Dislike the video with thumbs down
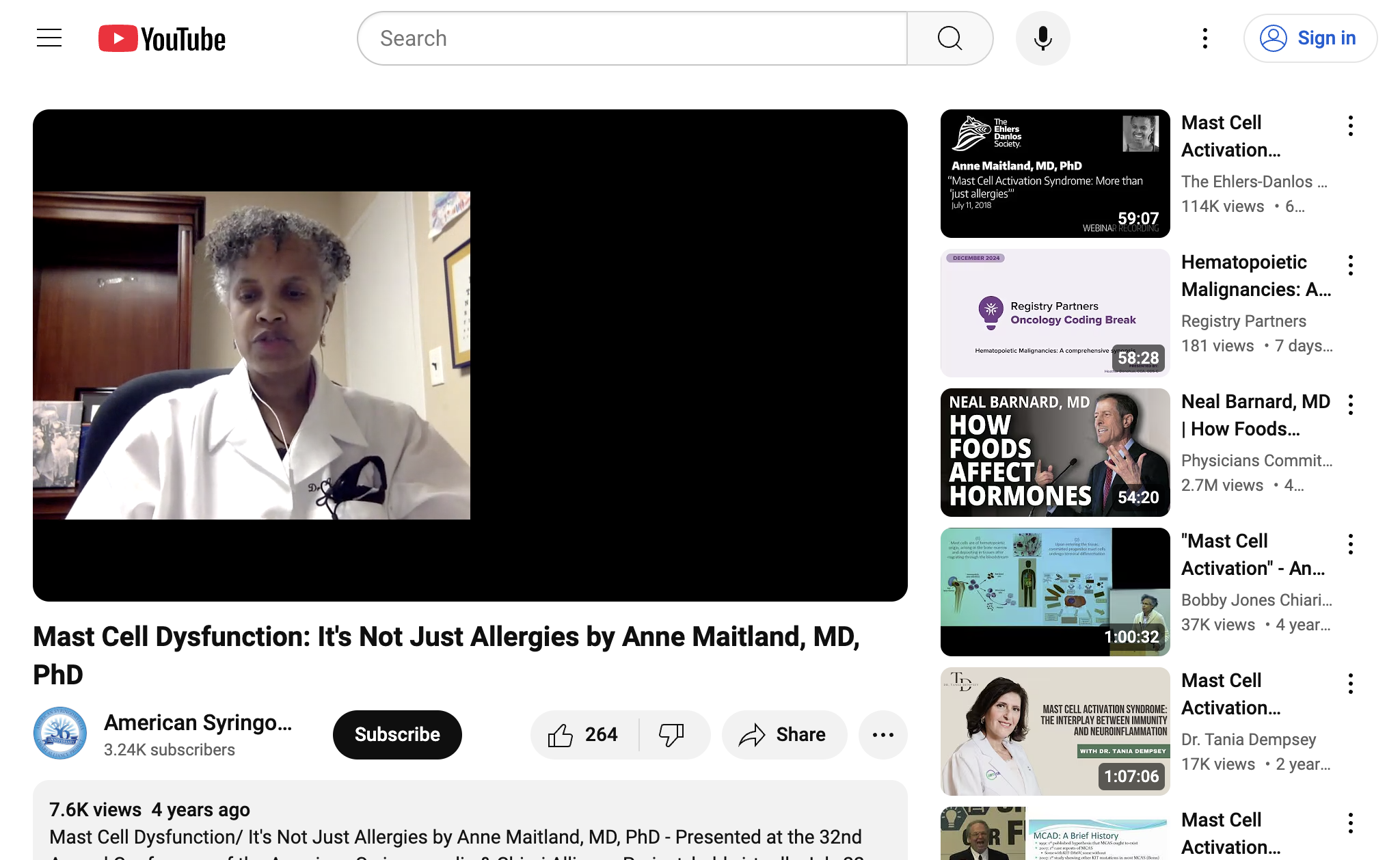 pyautogui.click(x=673, y=734)
